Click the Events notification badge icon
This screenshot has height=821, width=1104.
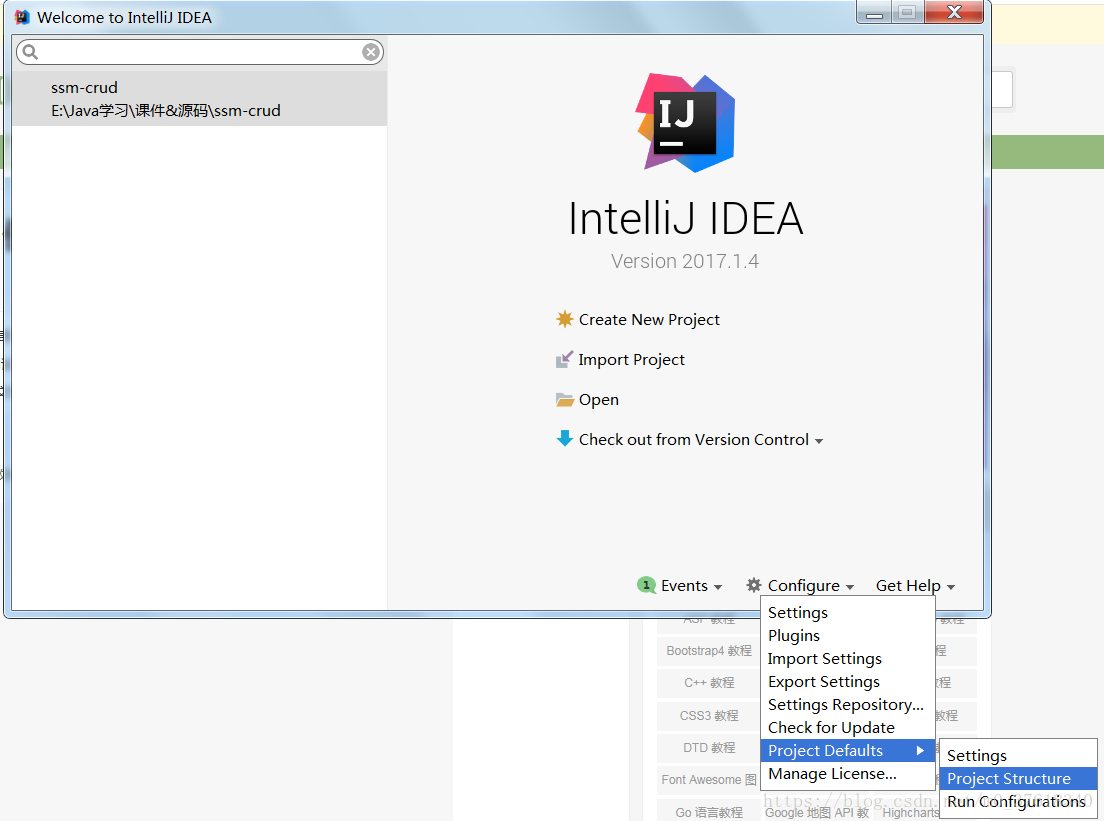(x=646, y=585)
